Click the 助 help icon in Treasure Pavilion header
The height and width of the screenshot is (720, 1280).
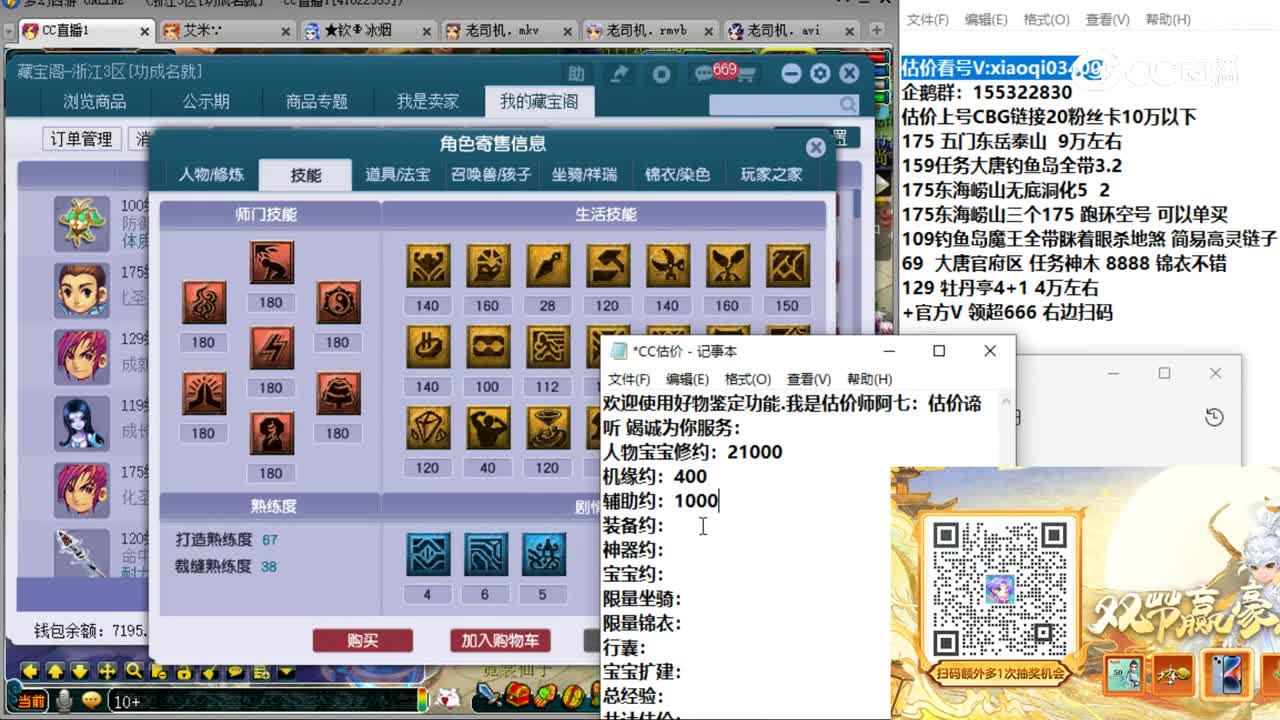(x=576, y=73)
